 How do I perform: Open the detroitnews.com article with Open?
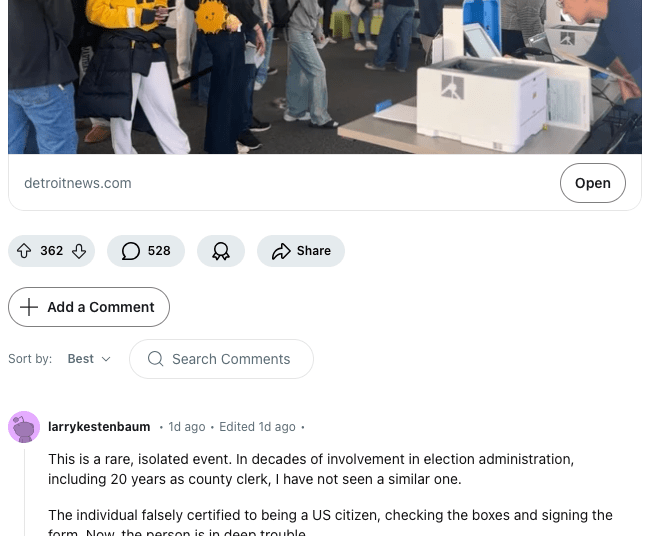pos(592,183)
